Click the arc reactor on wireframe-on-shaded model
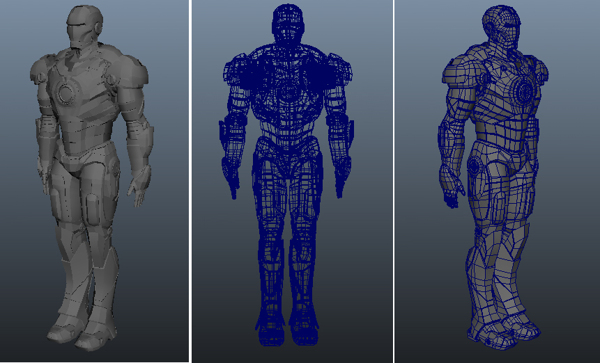600x363 pixels. point(526,90)
